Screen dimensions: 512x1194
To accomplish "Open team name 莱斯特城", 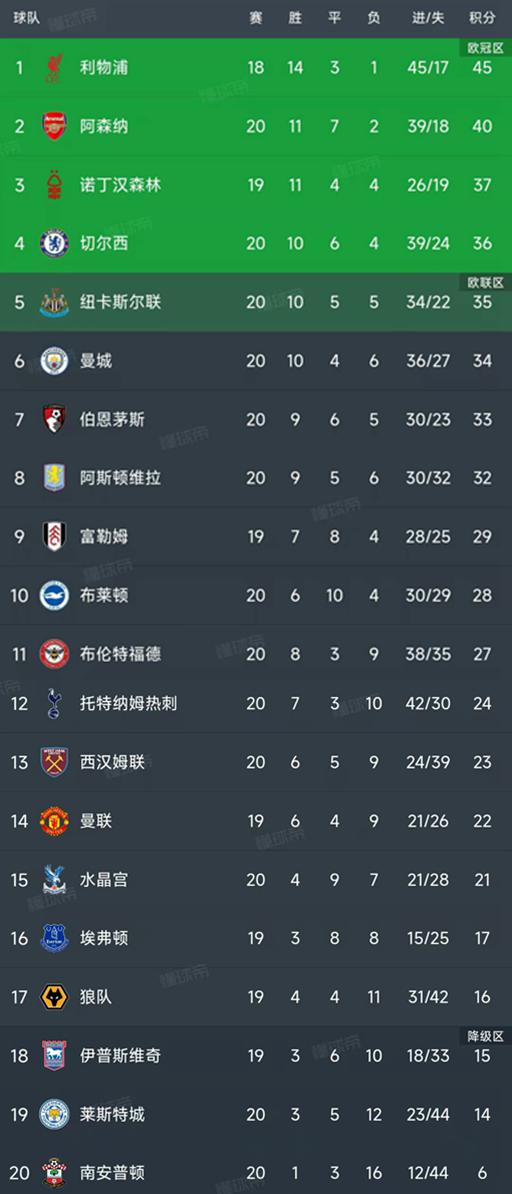I will tap(112, 1114).
